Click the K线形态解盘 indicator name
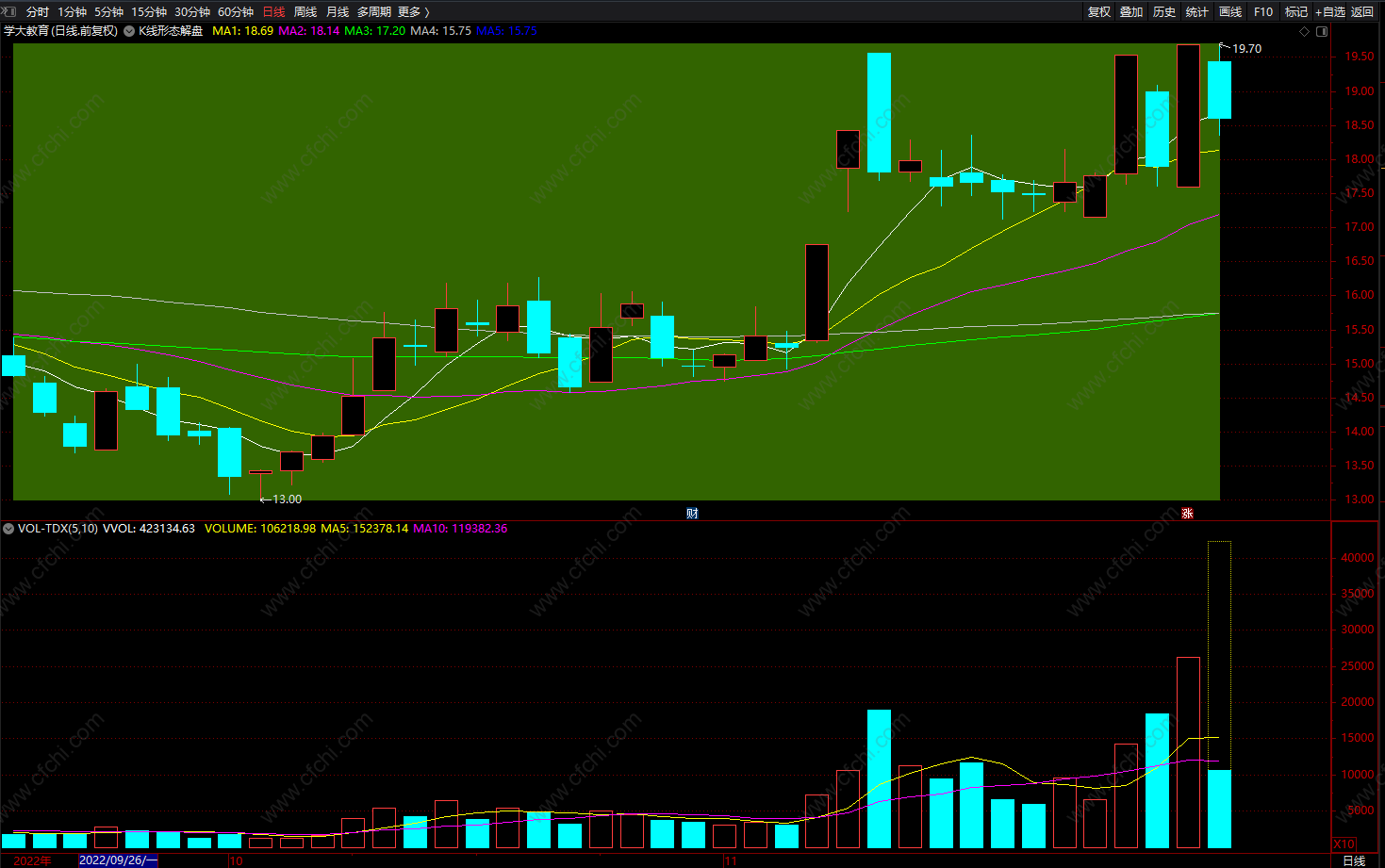This screenshot has width=1385, height=868. click(171, 31)
